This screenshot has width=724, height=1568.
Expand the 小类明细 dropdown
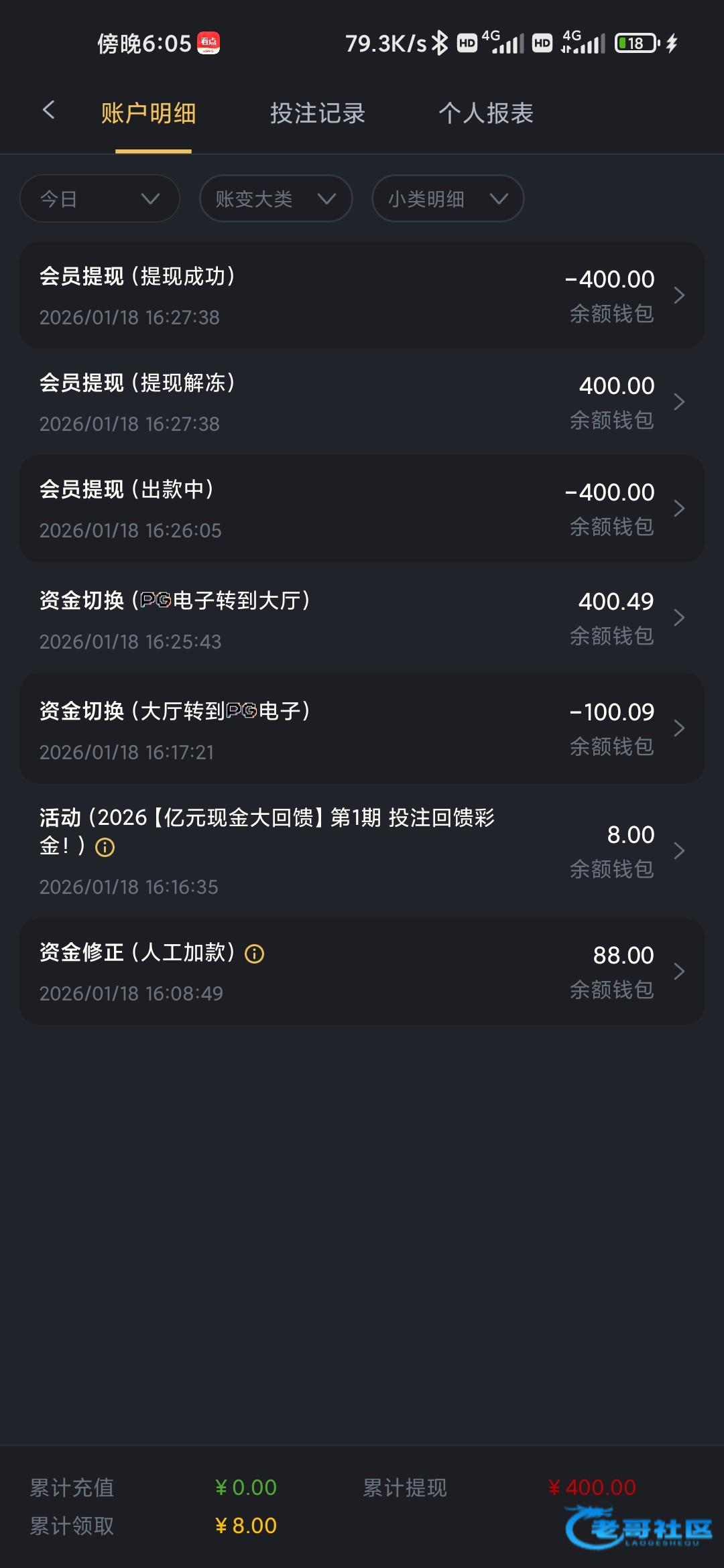(x=447, y=199)
